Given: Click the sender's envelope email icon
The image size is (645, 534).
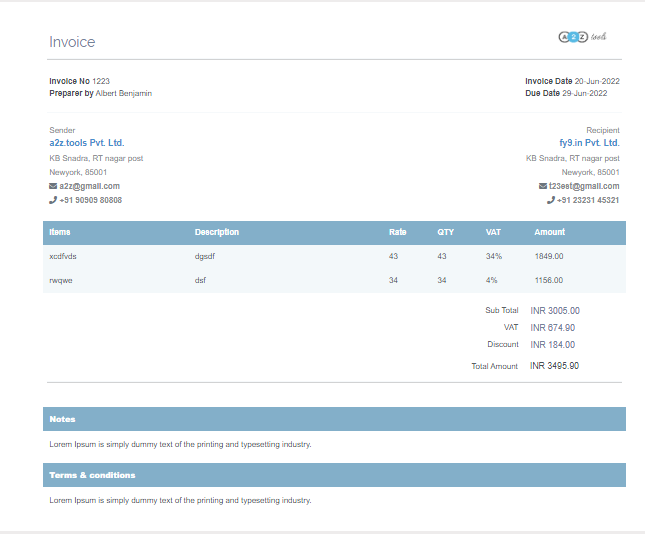Looking at the screenshot, I should coord(53,186).
